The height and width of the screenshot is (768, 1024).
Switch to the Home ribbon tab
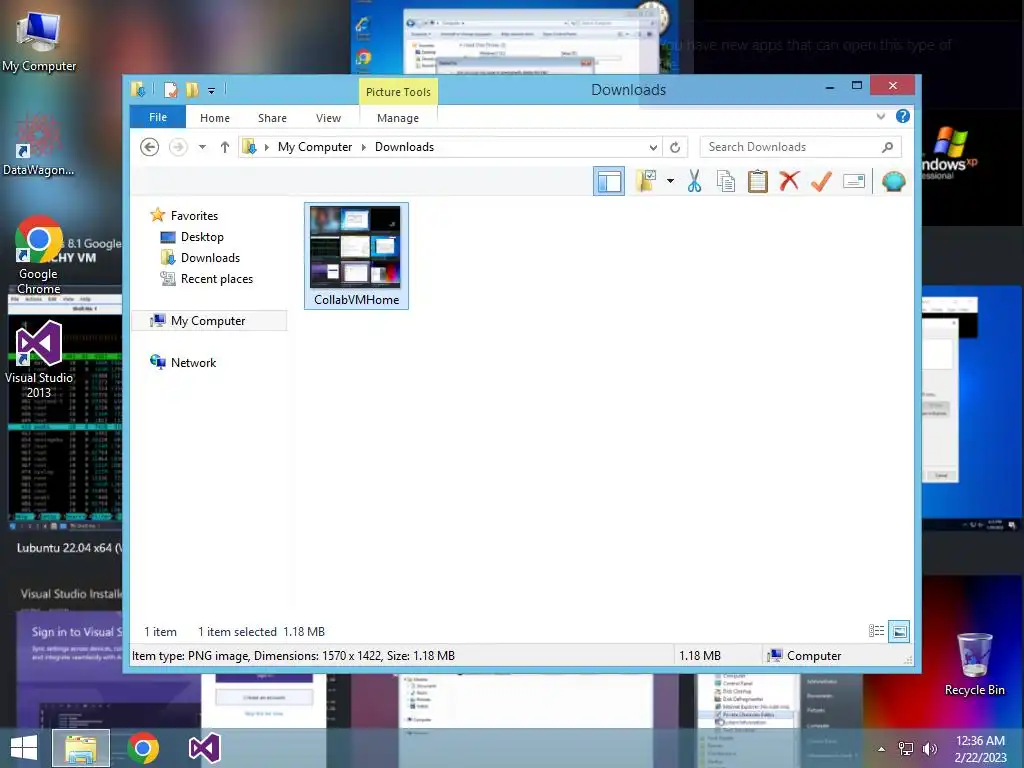(215, 118)
